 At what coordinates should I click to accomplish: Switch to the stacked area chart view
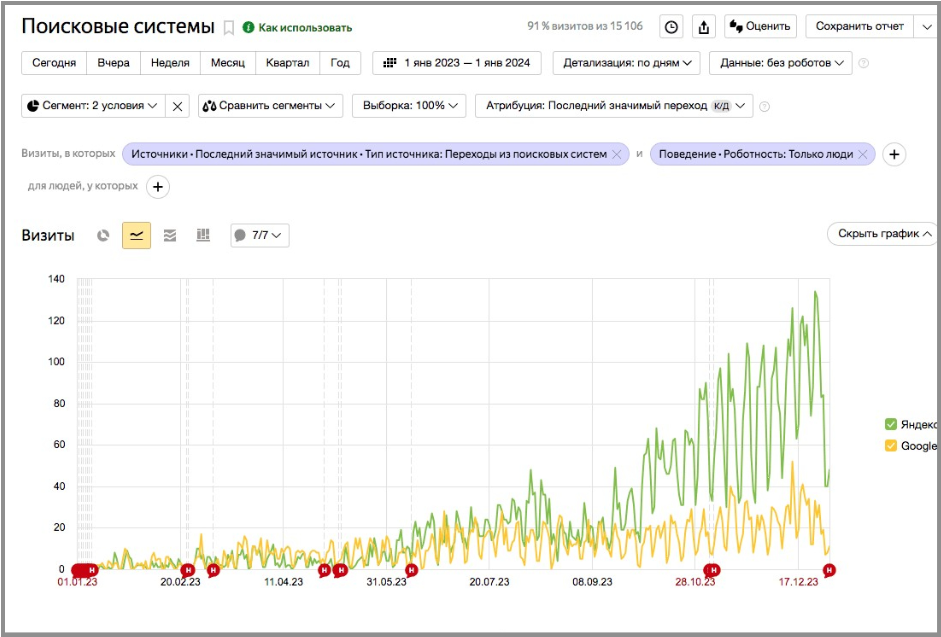click(x=170, y=235)
